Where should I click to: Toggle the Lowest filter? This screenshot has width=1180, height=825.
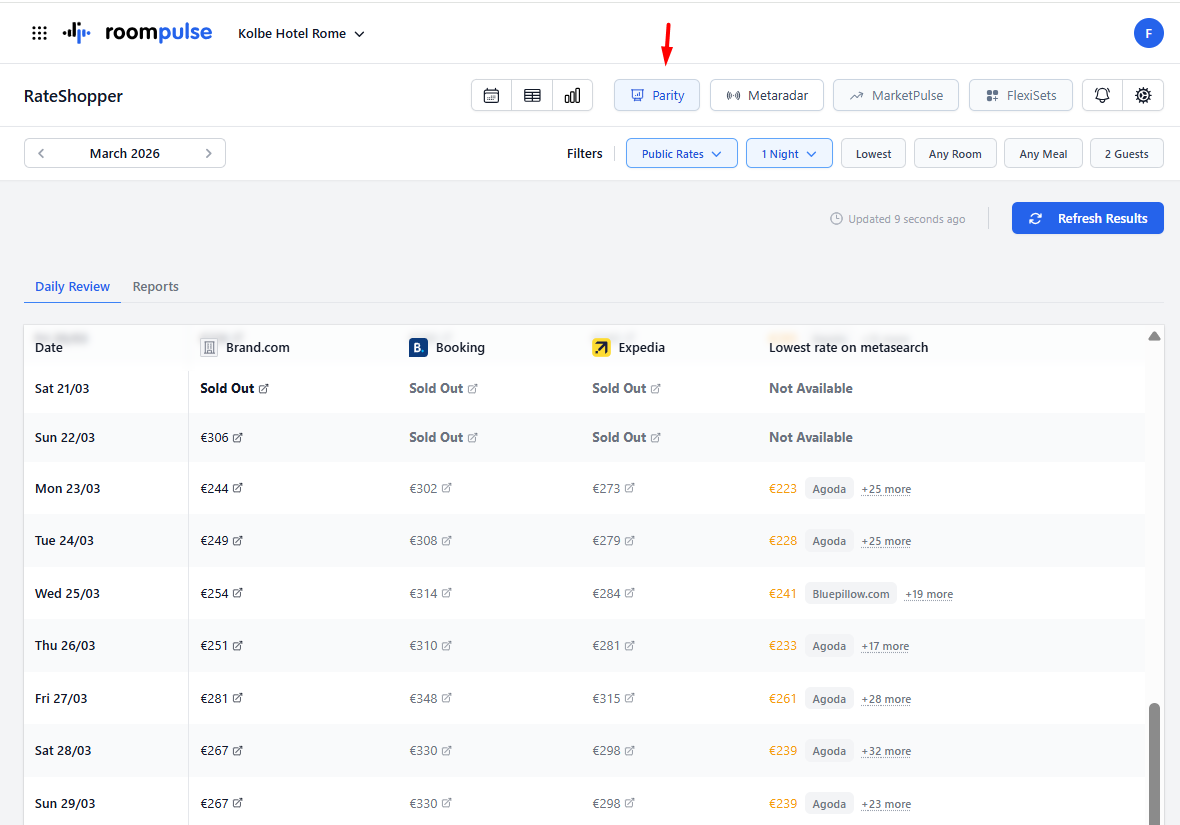[873, 154]
